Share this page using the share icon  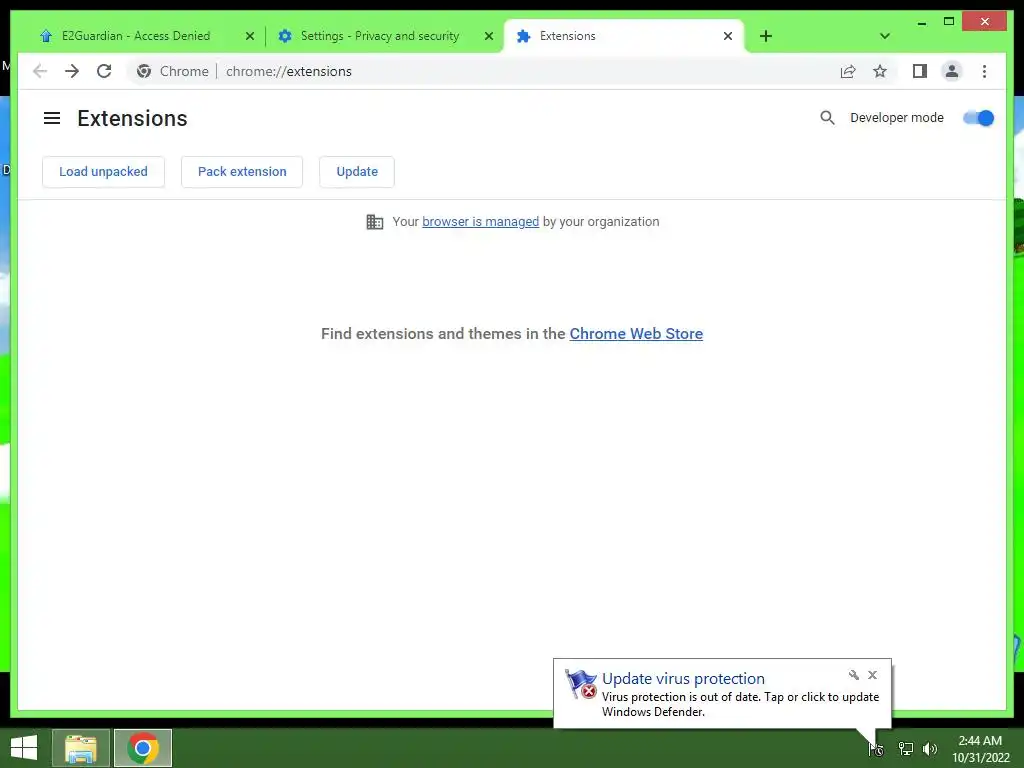pyautogui.click(x=848, y=71)
